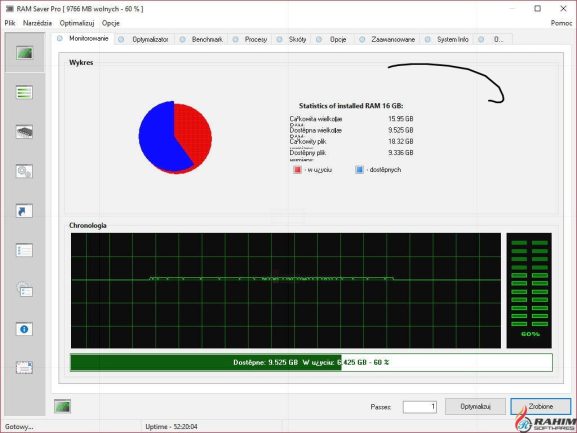Switch to the System Info tab
577x433 pixels.
click(x=447, y=39)
